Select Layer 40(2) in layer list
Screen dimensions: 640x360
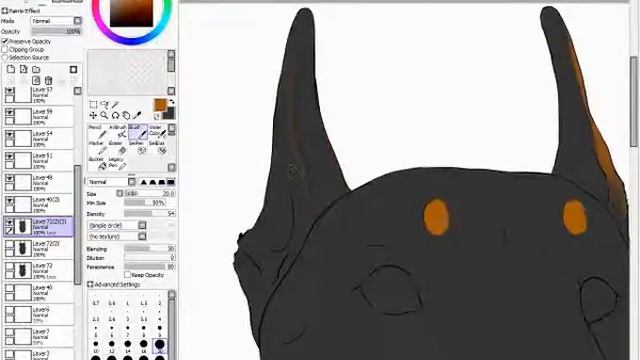point(39,204)
